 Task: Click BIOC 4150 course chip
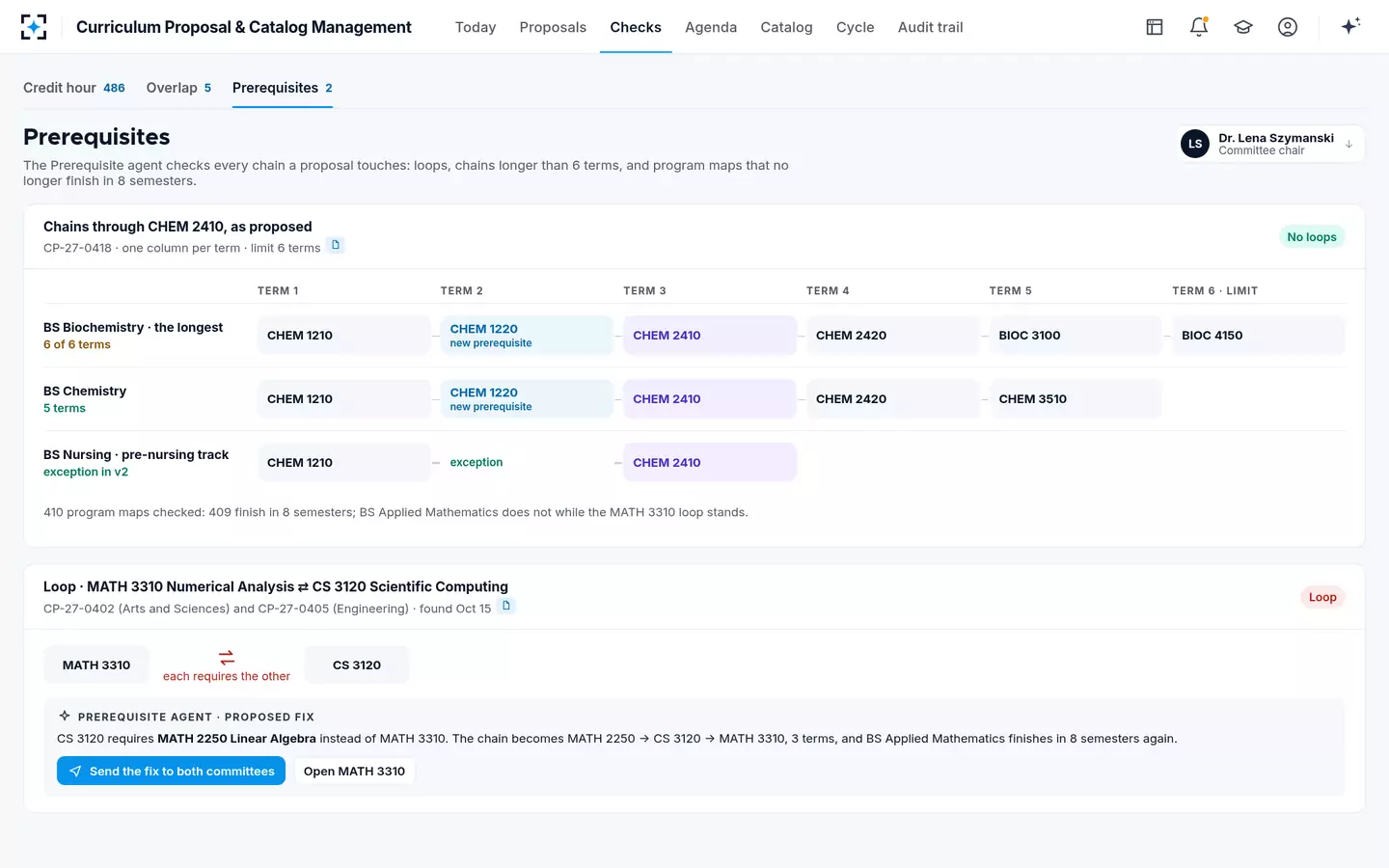pyautogui.click(x=1259, y=336)
